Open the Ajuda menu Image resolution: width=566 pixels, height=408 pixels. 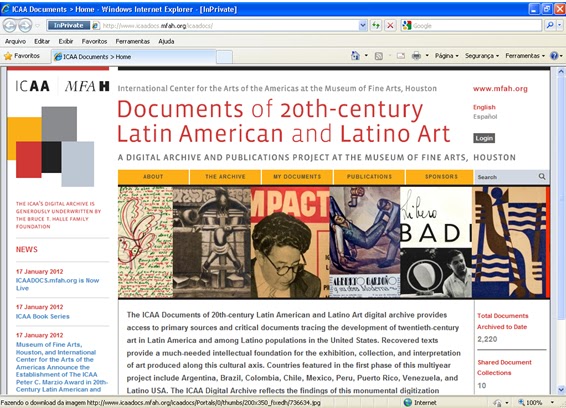166,41
